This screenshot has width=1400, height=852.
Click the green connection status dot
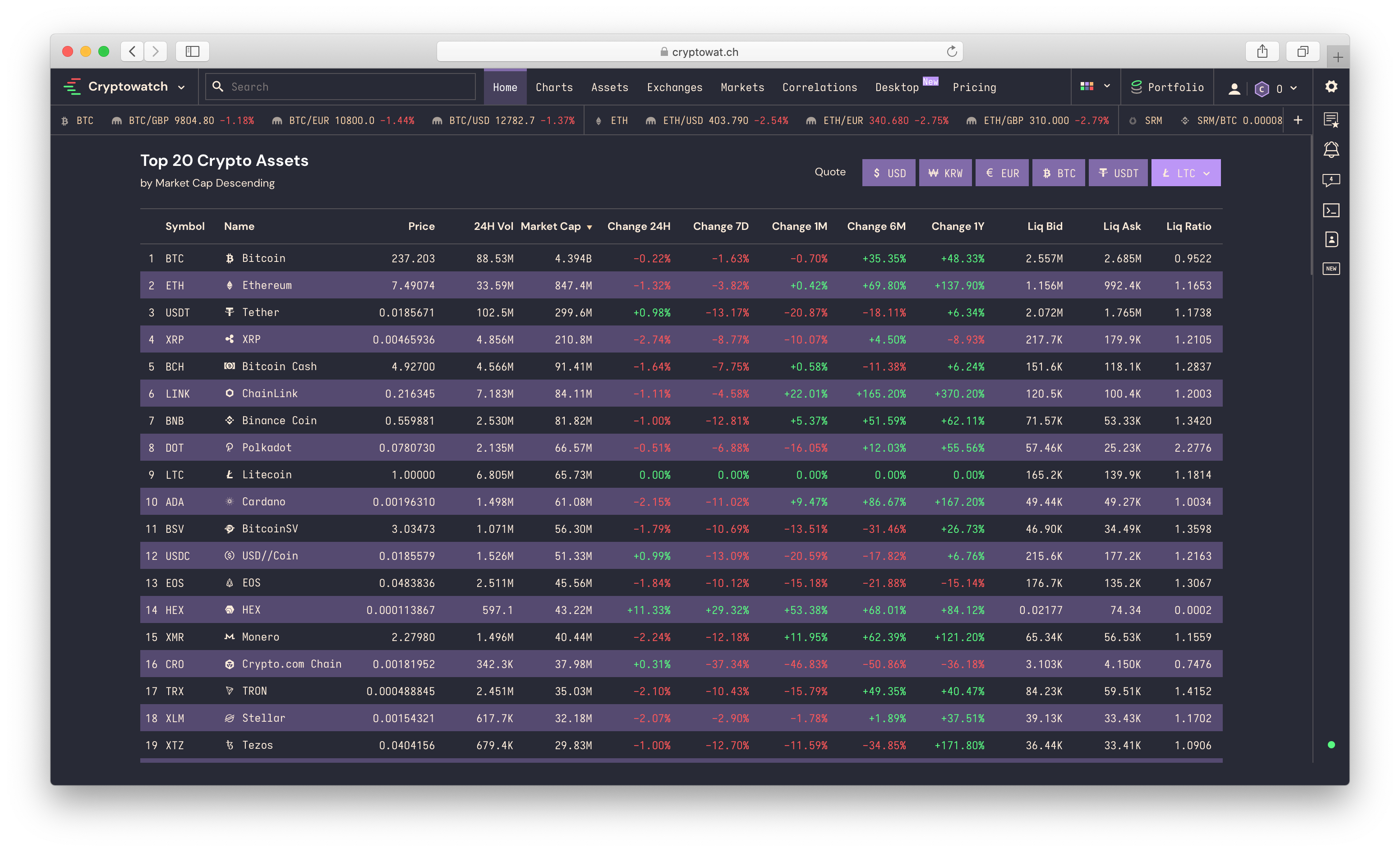pos(1331,745)
